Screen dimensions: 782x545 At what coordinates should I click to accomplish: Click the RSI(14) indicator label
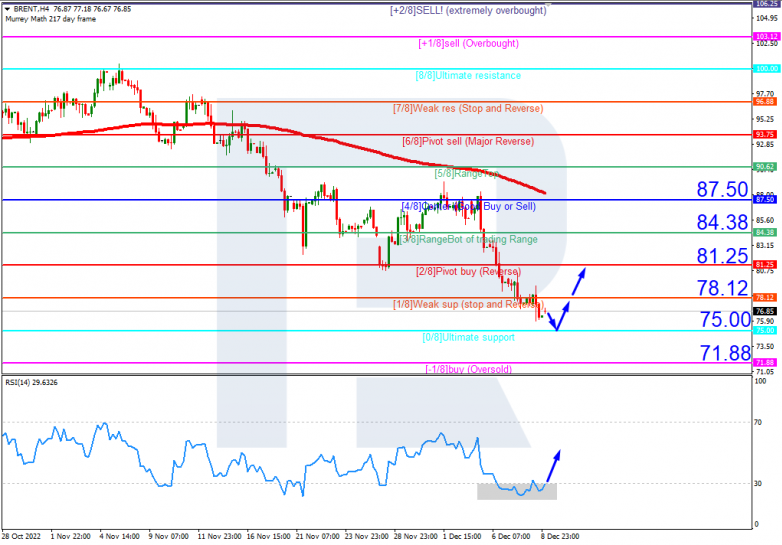tap(32, 383)
